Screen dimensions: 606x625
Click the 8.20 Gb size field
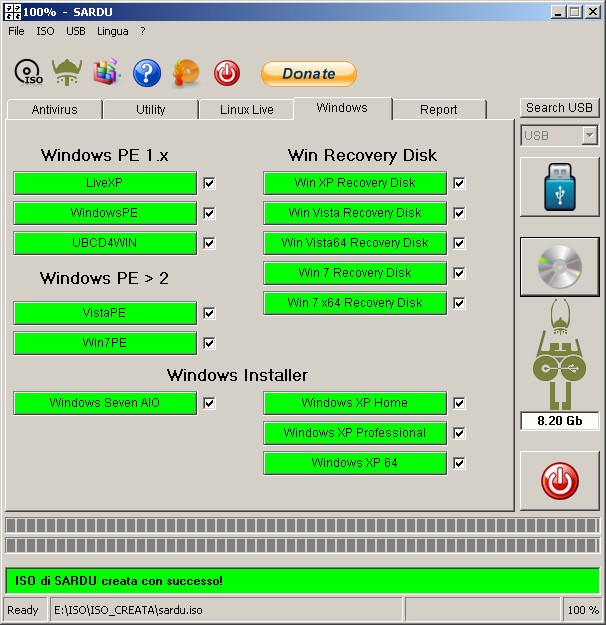(x=560, y=421)
